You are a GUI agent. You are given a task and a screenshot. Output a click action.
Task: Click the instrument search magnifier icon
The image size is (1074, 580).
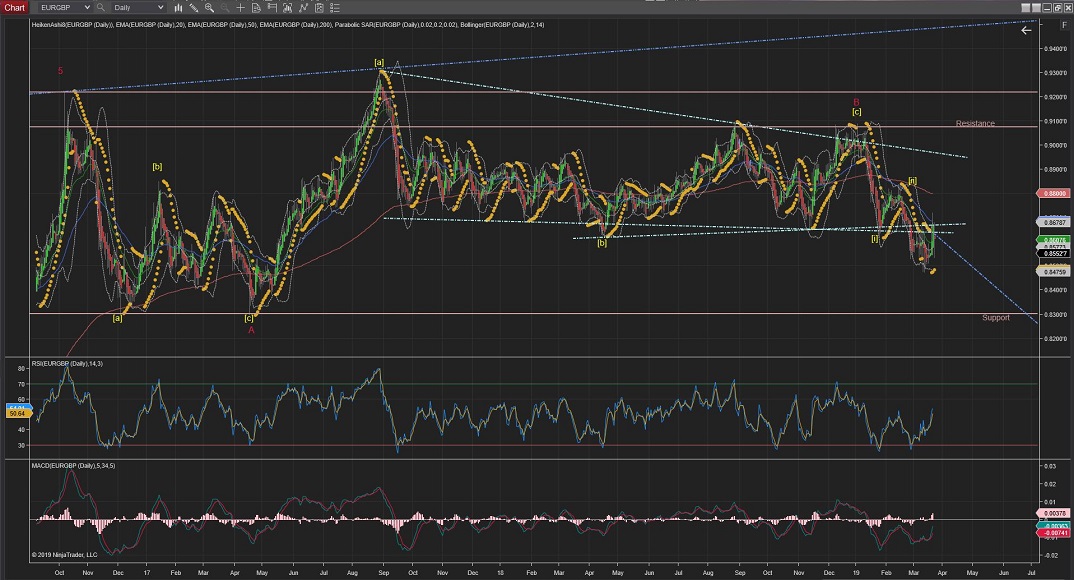101,8
